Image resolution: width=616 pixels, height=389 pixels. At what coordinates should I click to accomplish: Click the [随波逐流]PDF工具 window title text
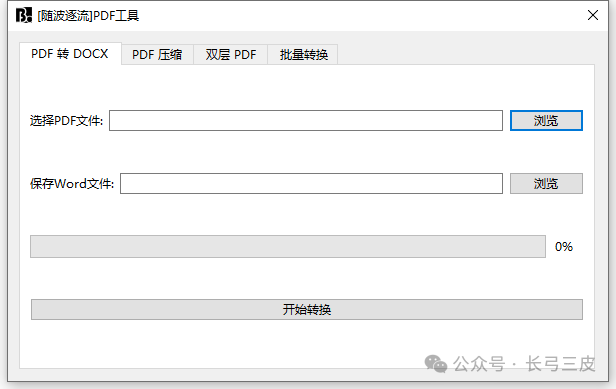88,16
